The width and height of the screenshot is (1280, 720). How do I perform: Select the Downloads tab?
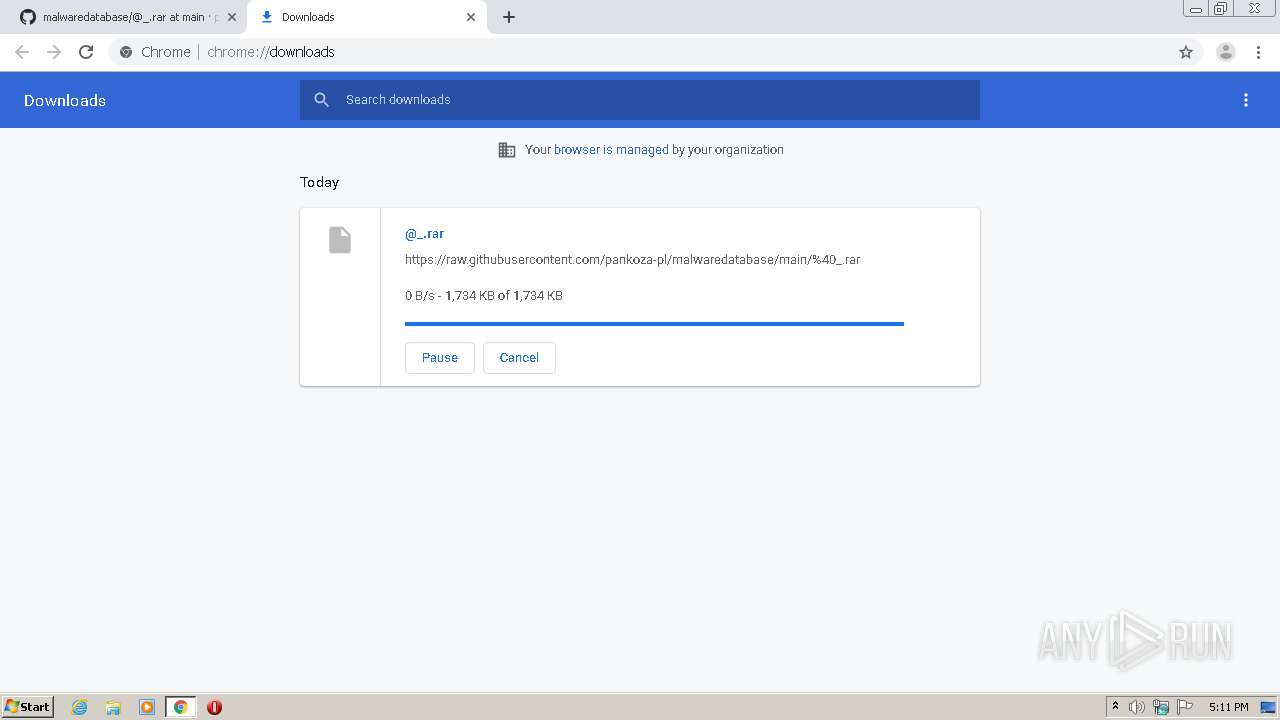[x=367, y=17]
